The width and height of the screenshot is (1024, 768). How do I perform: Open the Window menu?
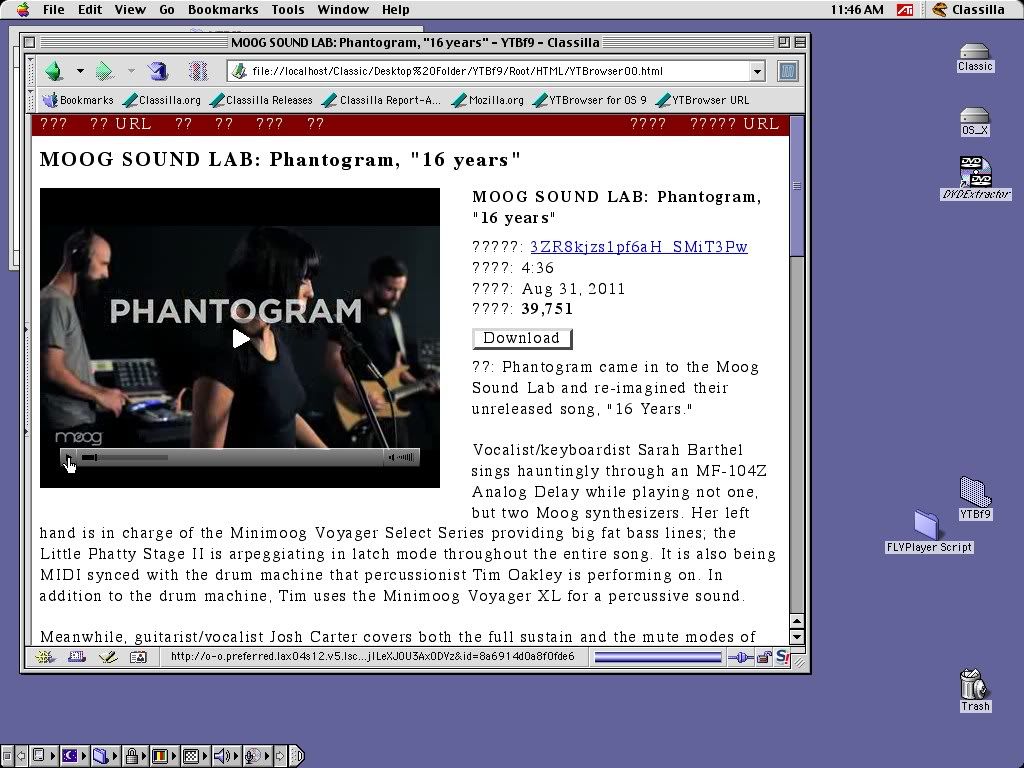pyautogui.click(x=343, y=10)
